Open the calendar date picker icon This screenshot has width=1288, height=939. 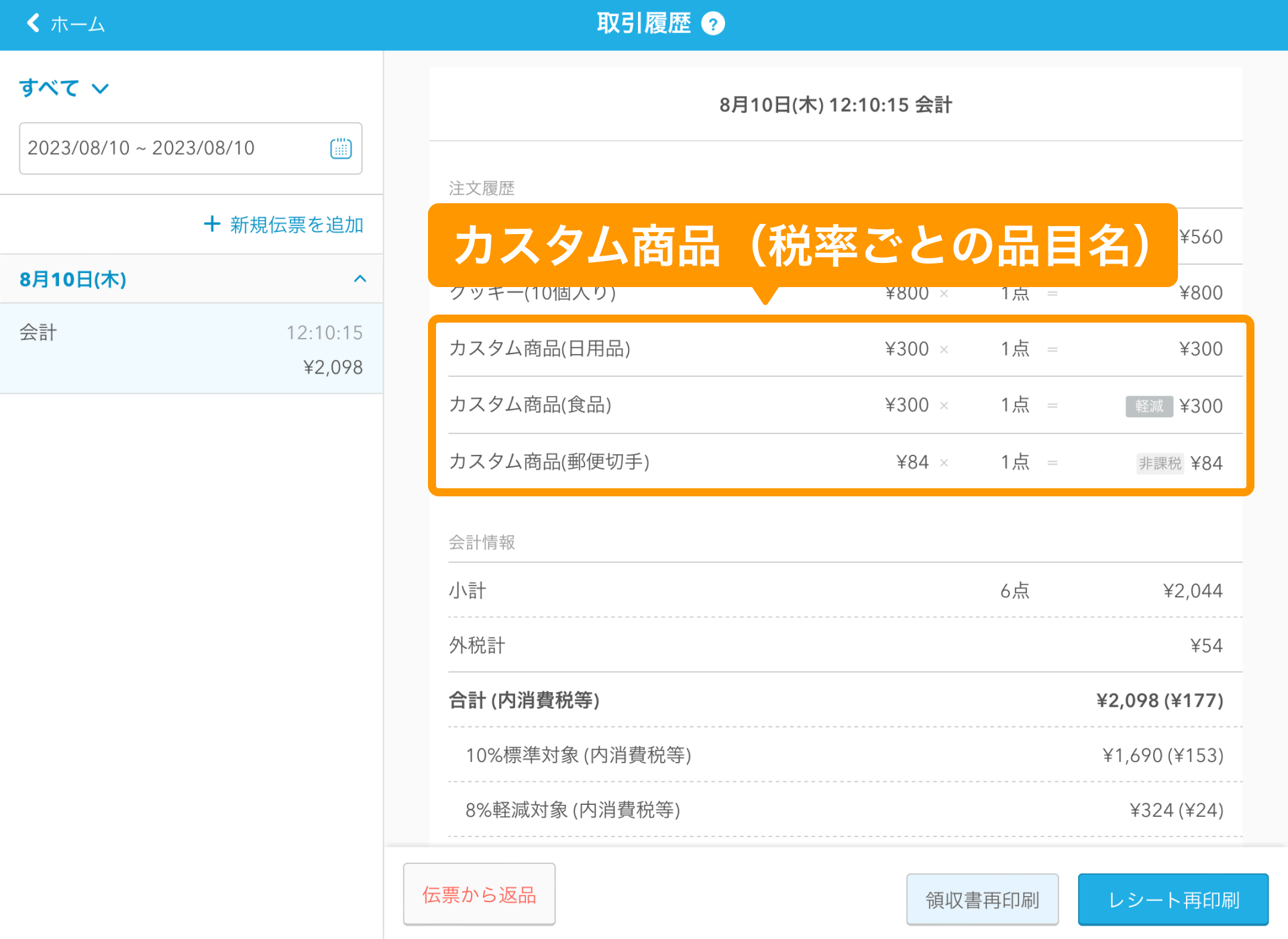[341, 149]
